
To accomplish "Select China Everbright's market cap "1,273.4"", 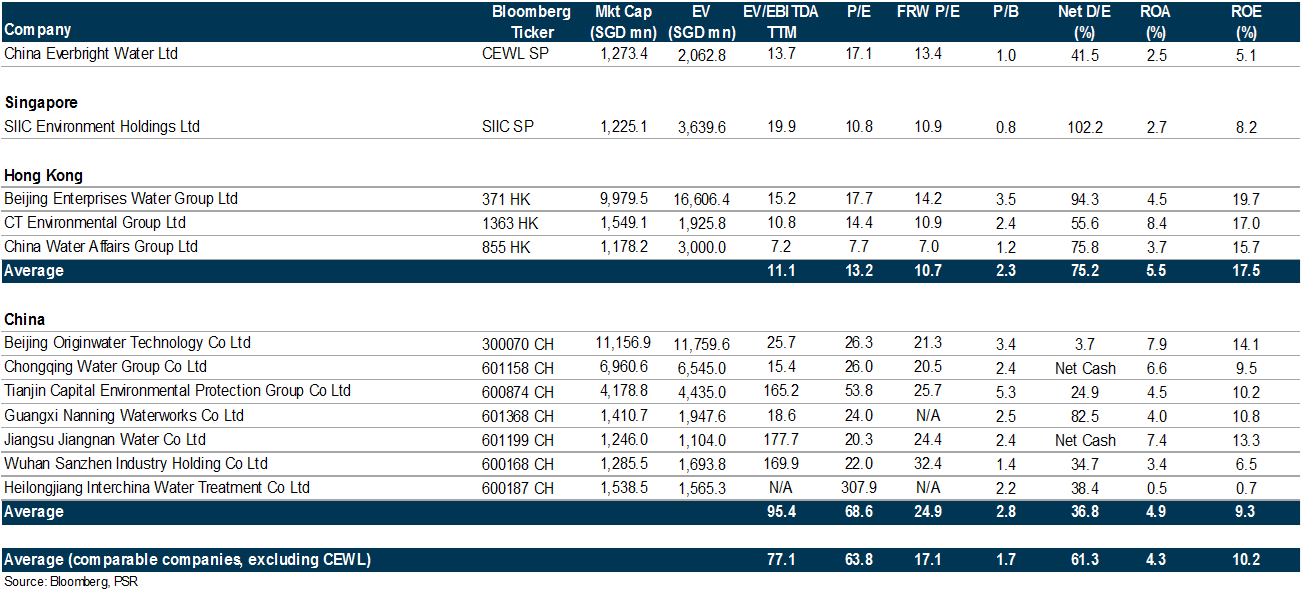I will 625,54.
